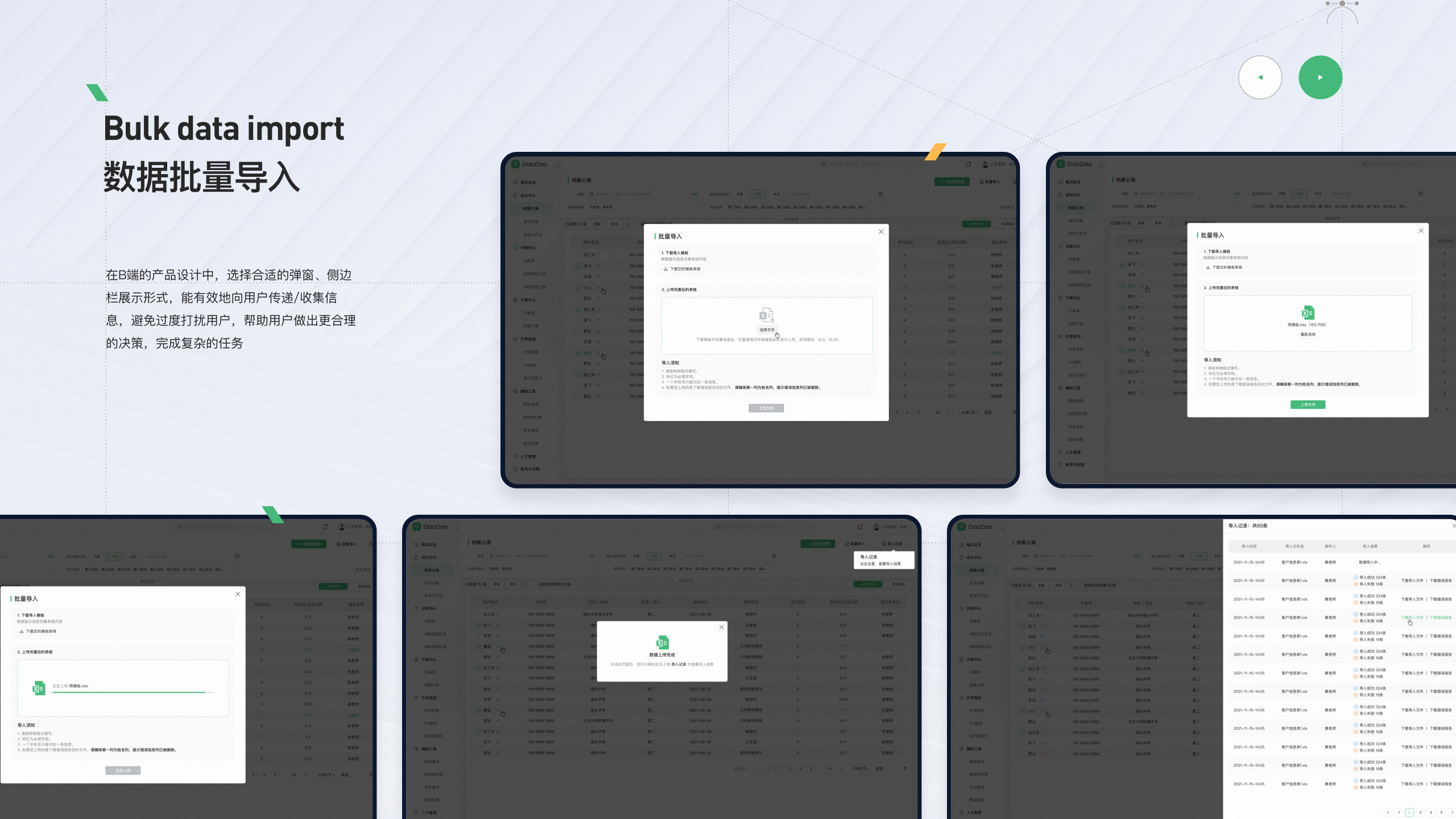Uncheck the first checked 张飞 row behind the import records panel

pos(1023,626)
